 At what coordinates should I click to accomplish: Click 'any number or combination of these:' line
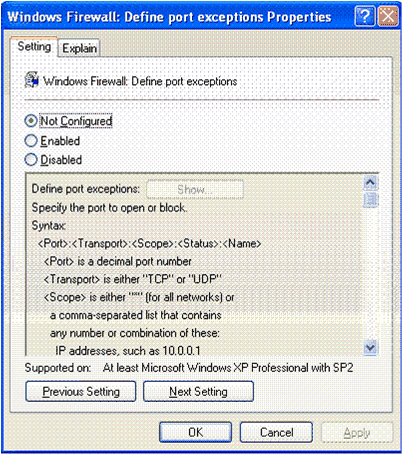tap(135, 333)
